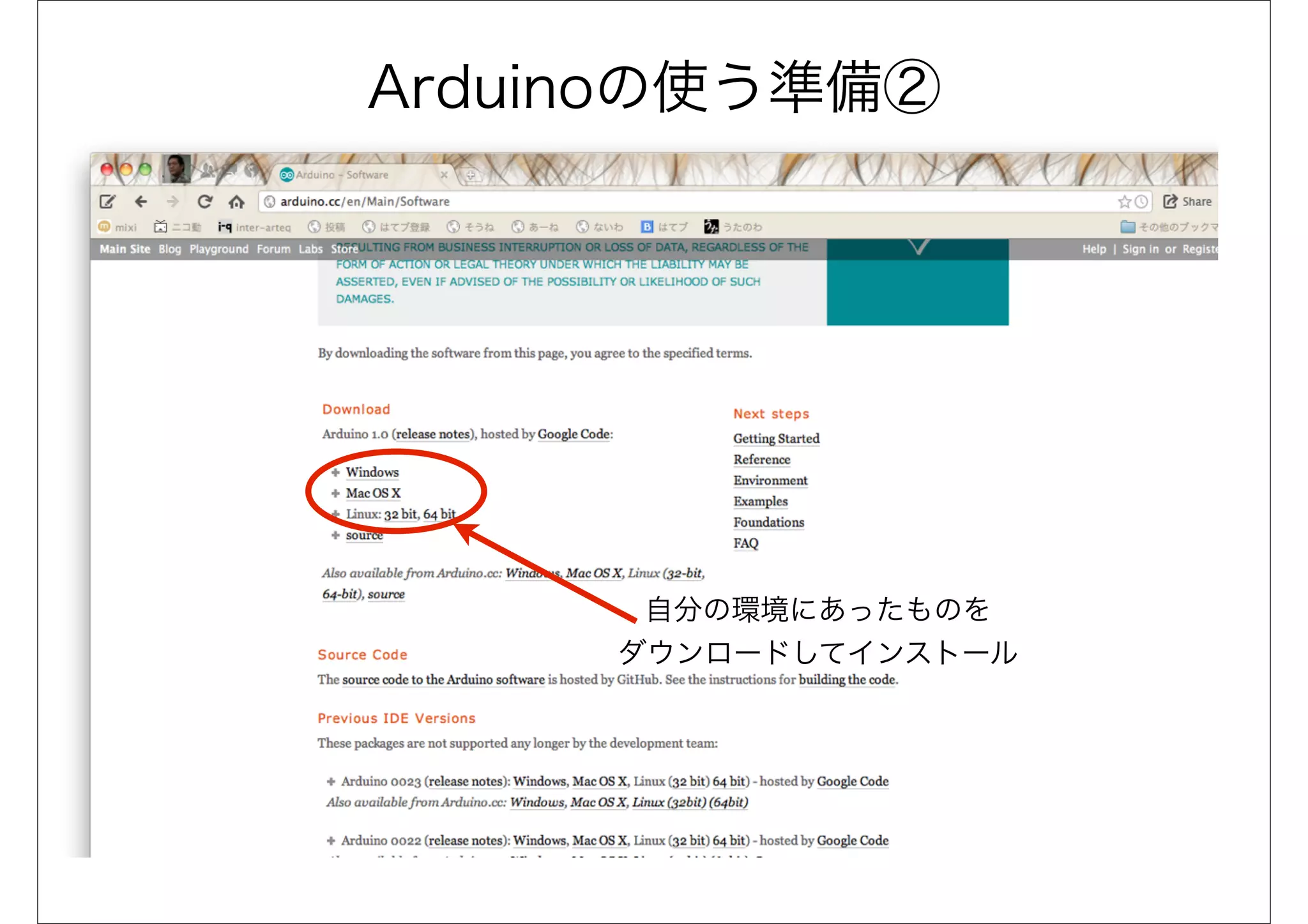Open the はてブ登録 bookmark
Screen dimensions: 1308x924
(396, 227)
